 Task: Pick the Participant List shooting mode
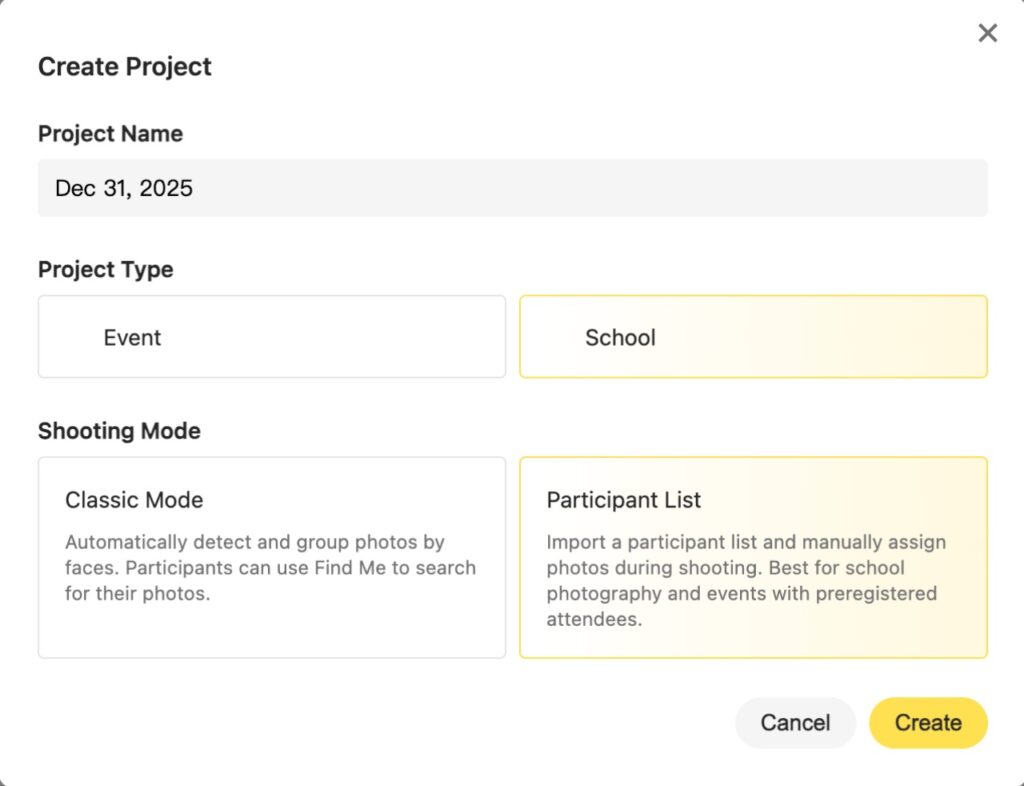[753, 557]
